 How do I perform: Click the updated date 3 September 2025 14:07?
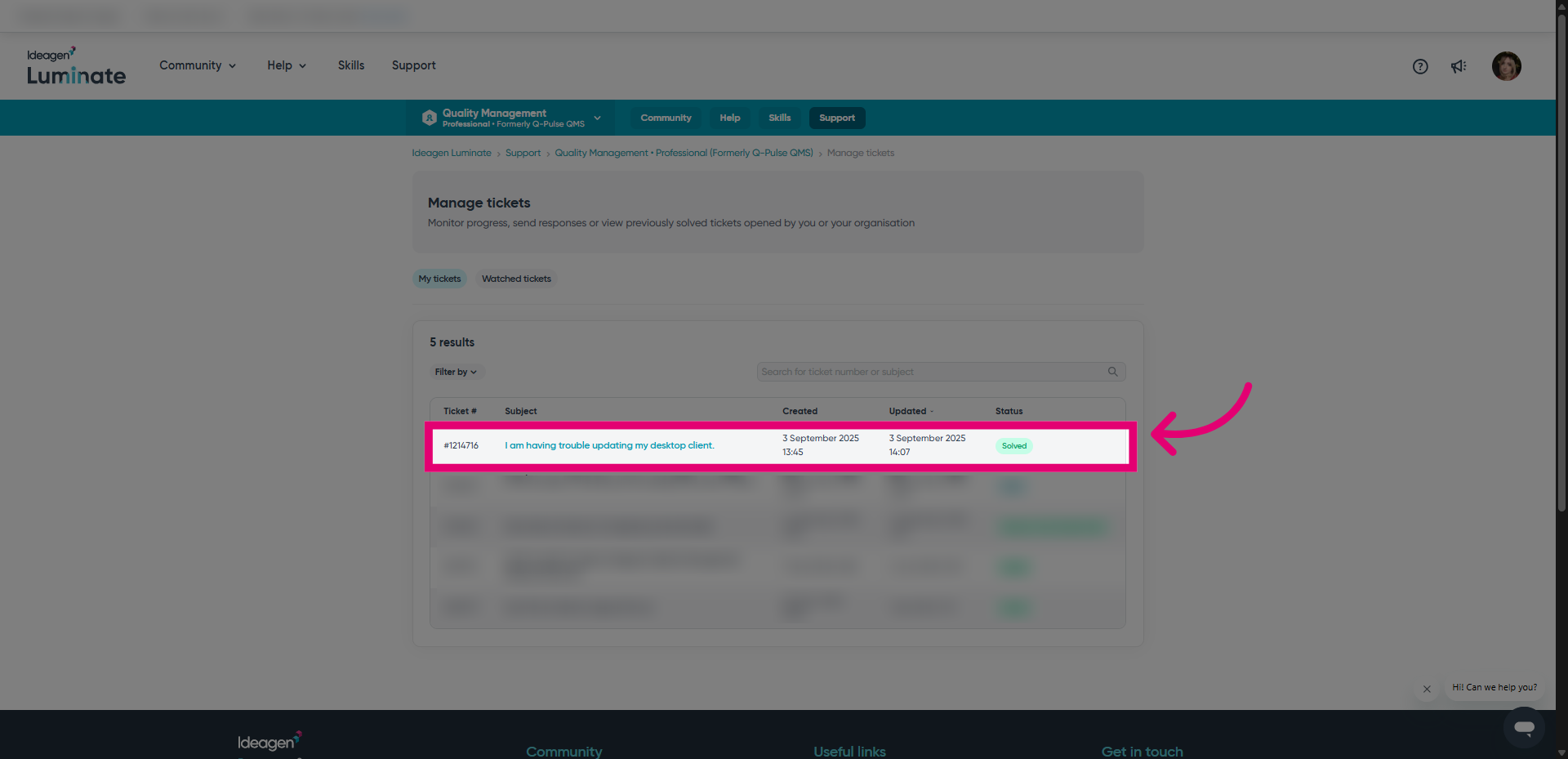click(927, 445)
